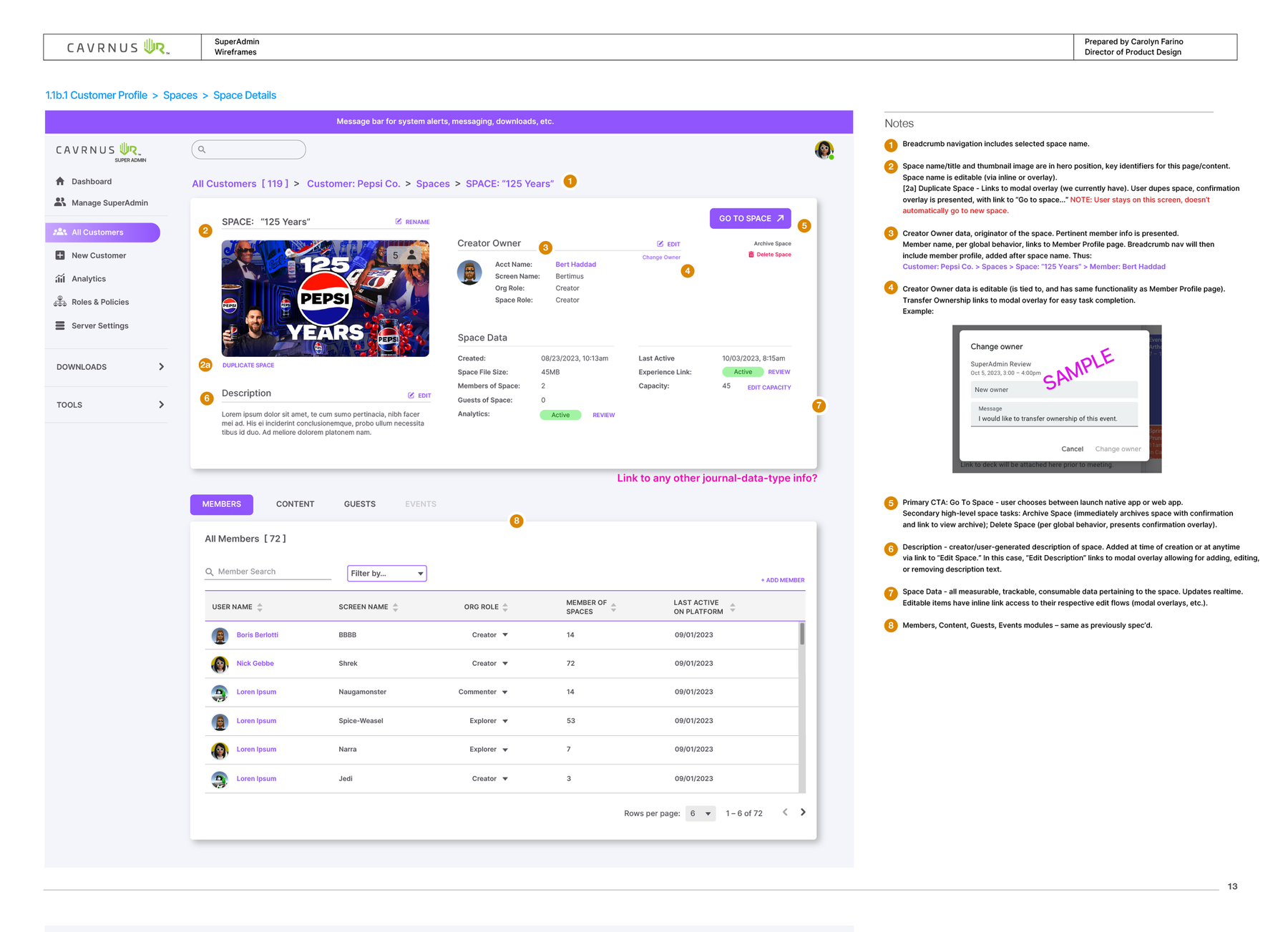Open the Spaces breadcrumb in app navigation
1288x932 pixels.
pos(433,184)
